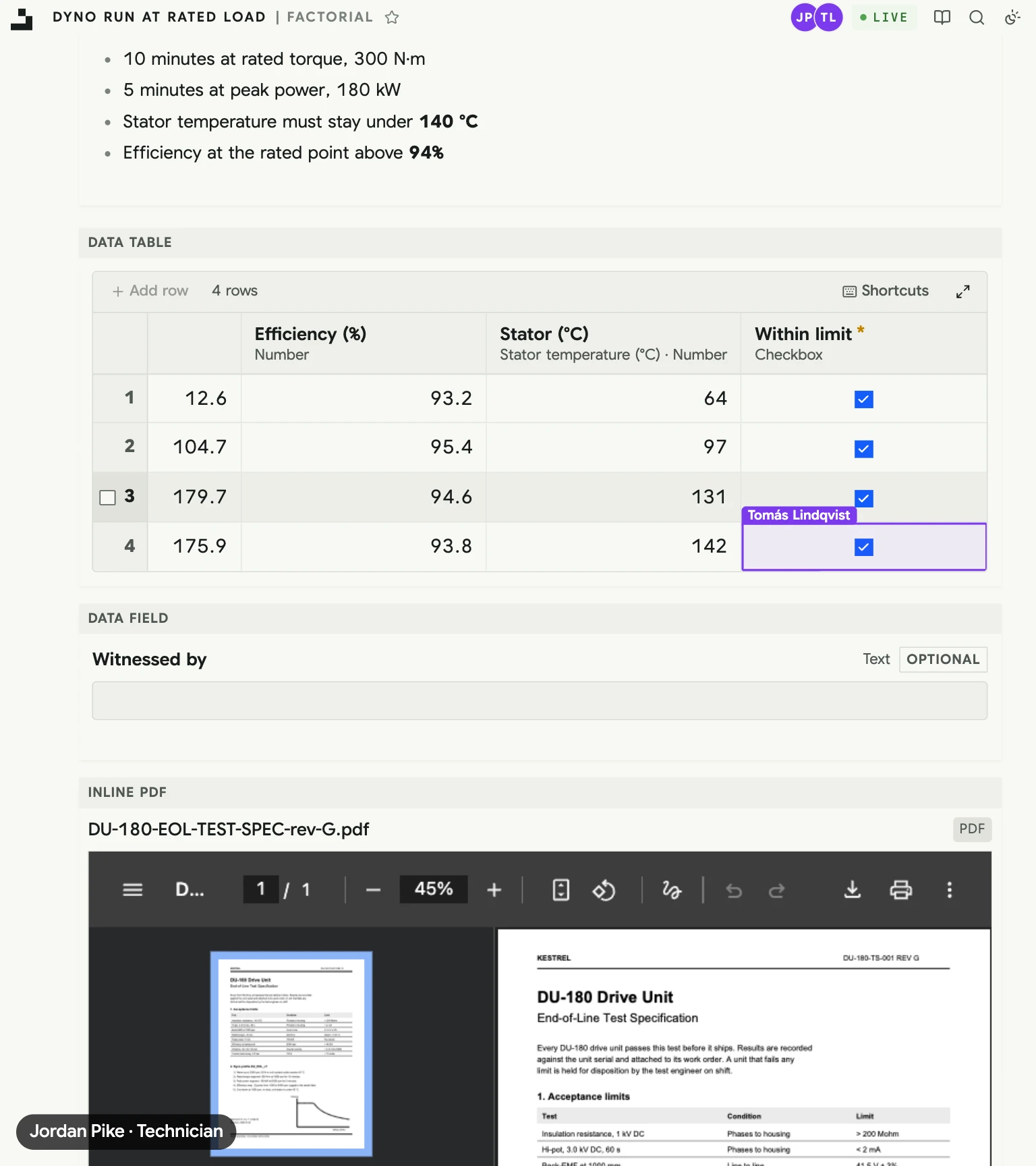
Task: Uncheck Within limit for the 142 °C row
Action: pyautogui.click(x=864, y=547)
